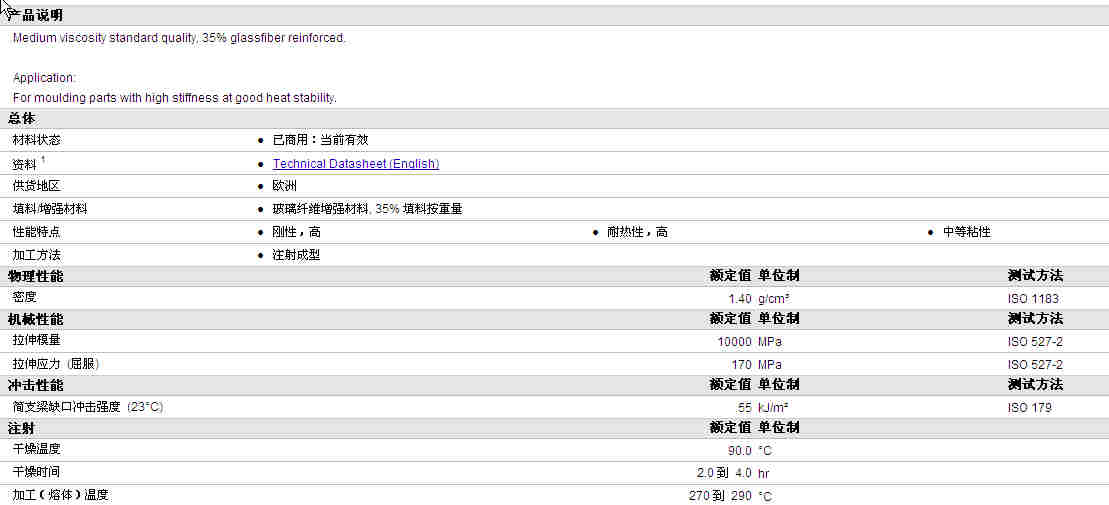Viewport: 1109px width, 505px height.
Task: Click the 性能特点 row label
Action: pos(37,232)
